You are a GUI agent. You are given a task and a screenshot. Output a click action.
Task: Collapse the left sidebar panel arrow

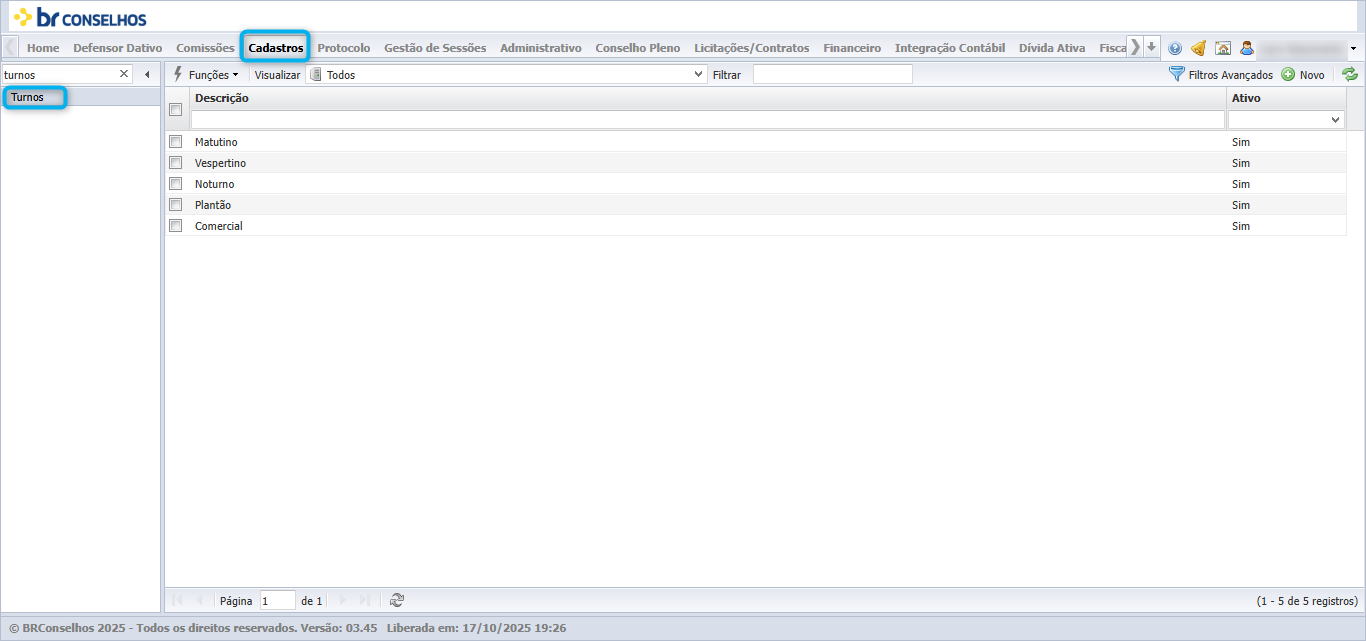point(147,74)
